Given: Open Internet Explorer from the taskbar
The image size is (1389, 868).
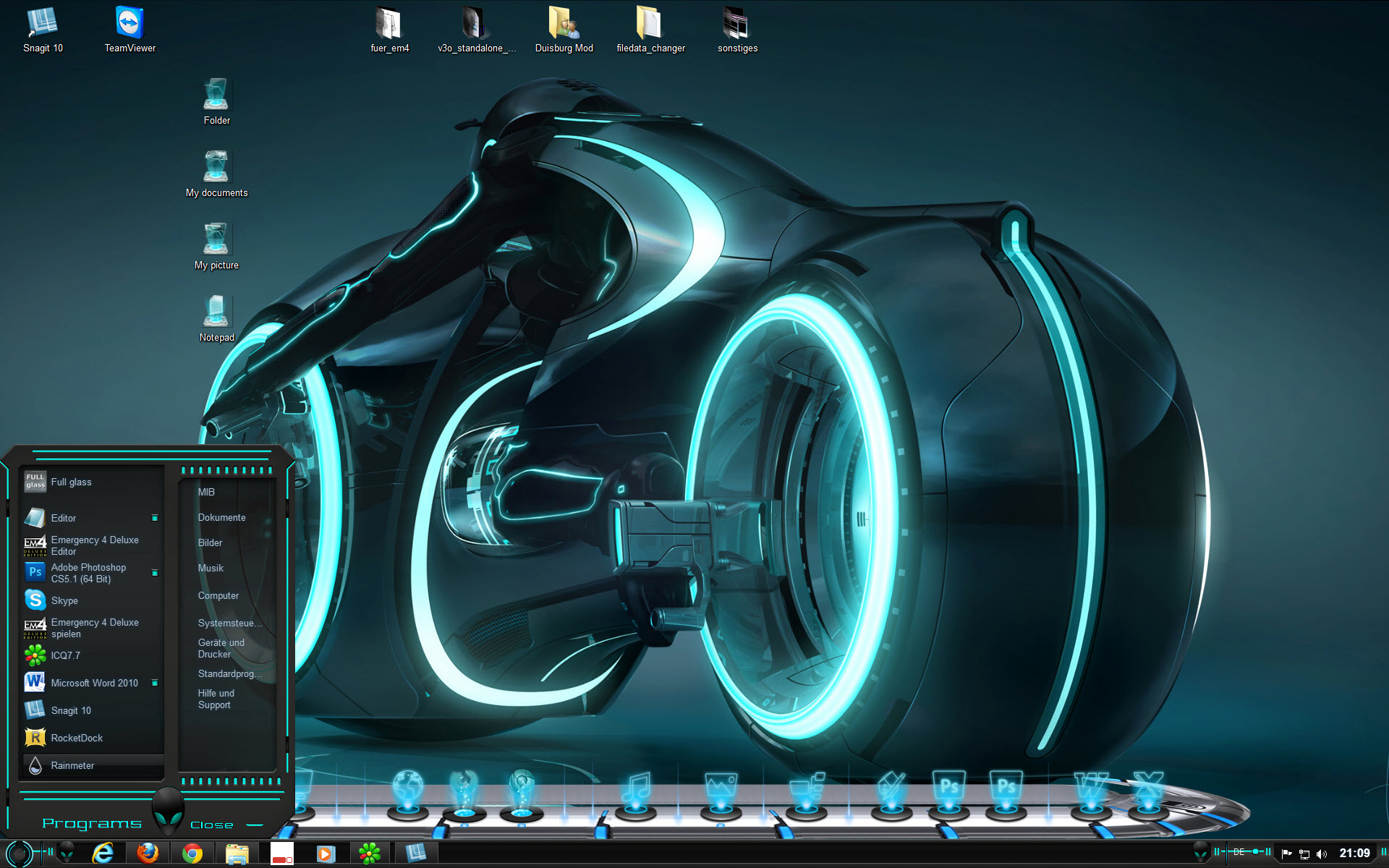Looking at the screenshot, I should tap(103, 854).
